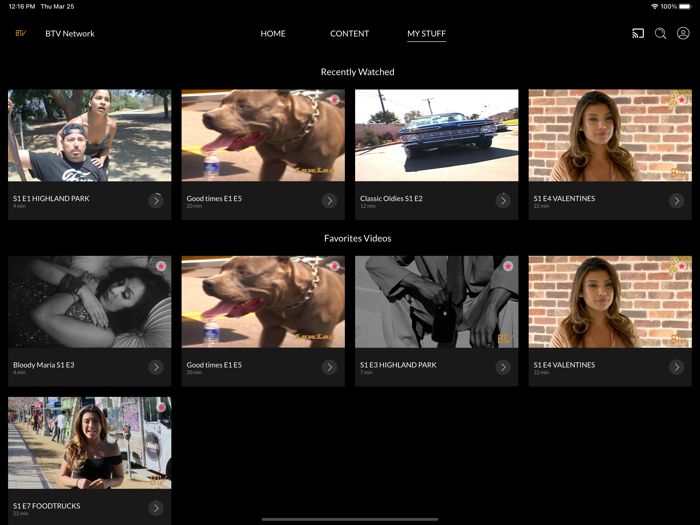The image size is (700, 525).
Task: Play S1 E3 HIGHLAND PARK grayscale thumbnail
Action: click(437, 302)
